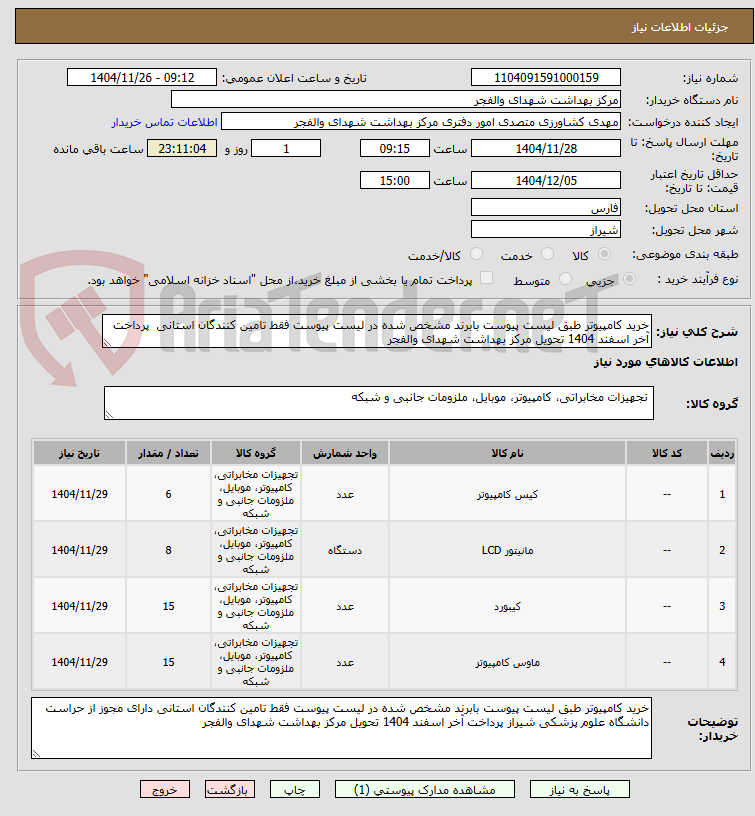Click the خروج exit button
Screen dimensions: 755x816
coord(165,789)
